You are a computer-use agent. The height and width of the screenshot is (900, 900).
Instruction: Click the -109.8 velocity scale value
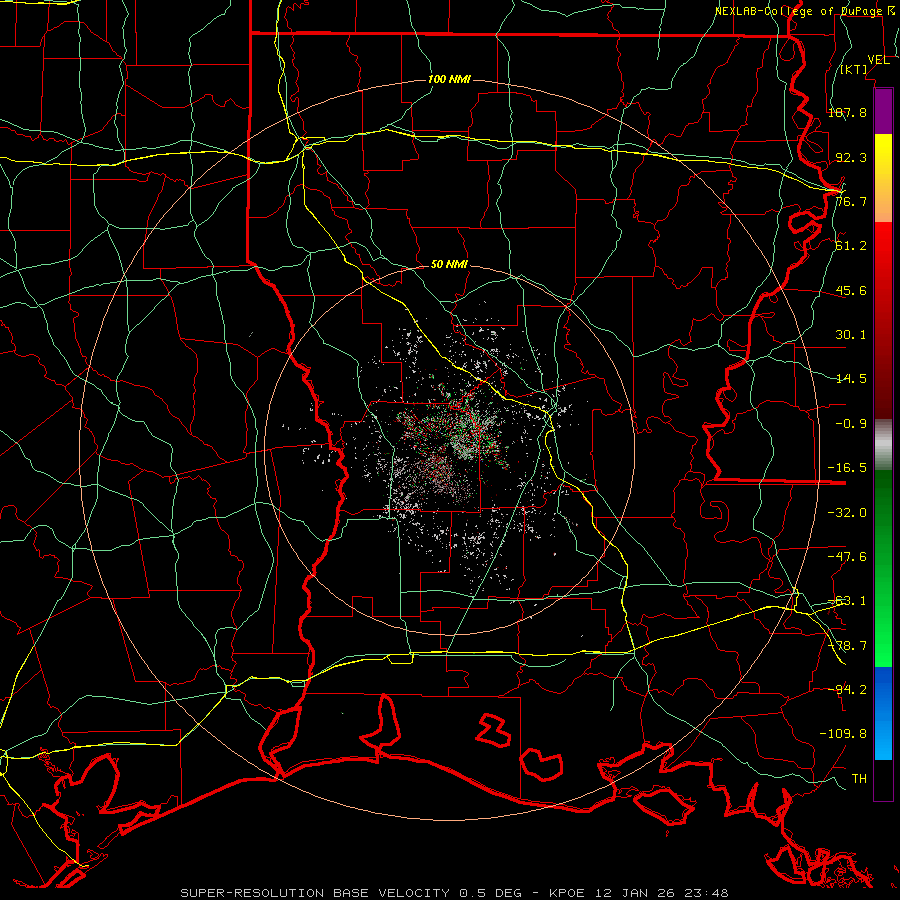click(x=843, y=734)
